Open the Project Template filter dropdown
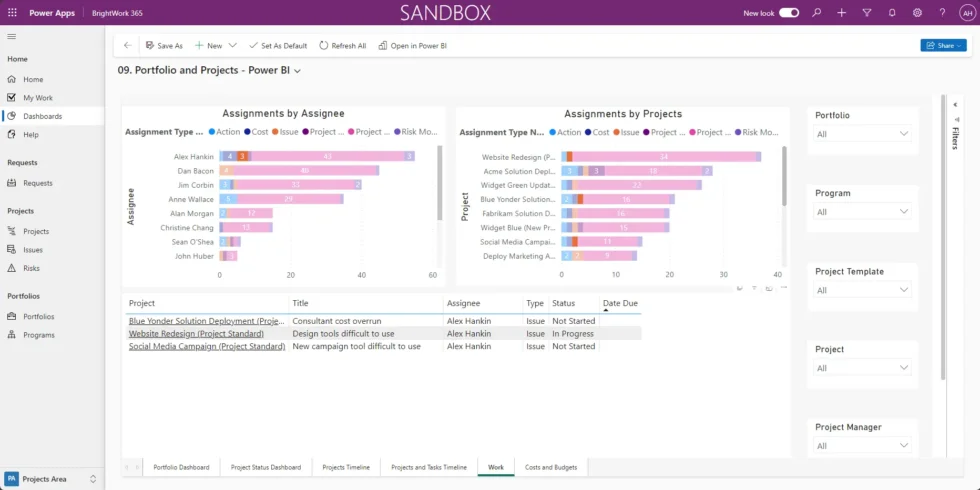Image resolution: width=980 pixels, height=490 pixels. click(862, 290)
